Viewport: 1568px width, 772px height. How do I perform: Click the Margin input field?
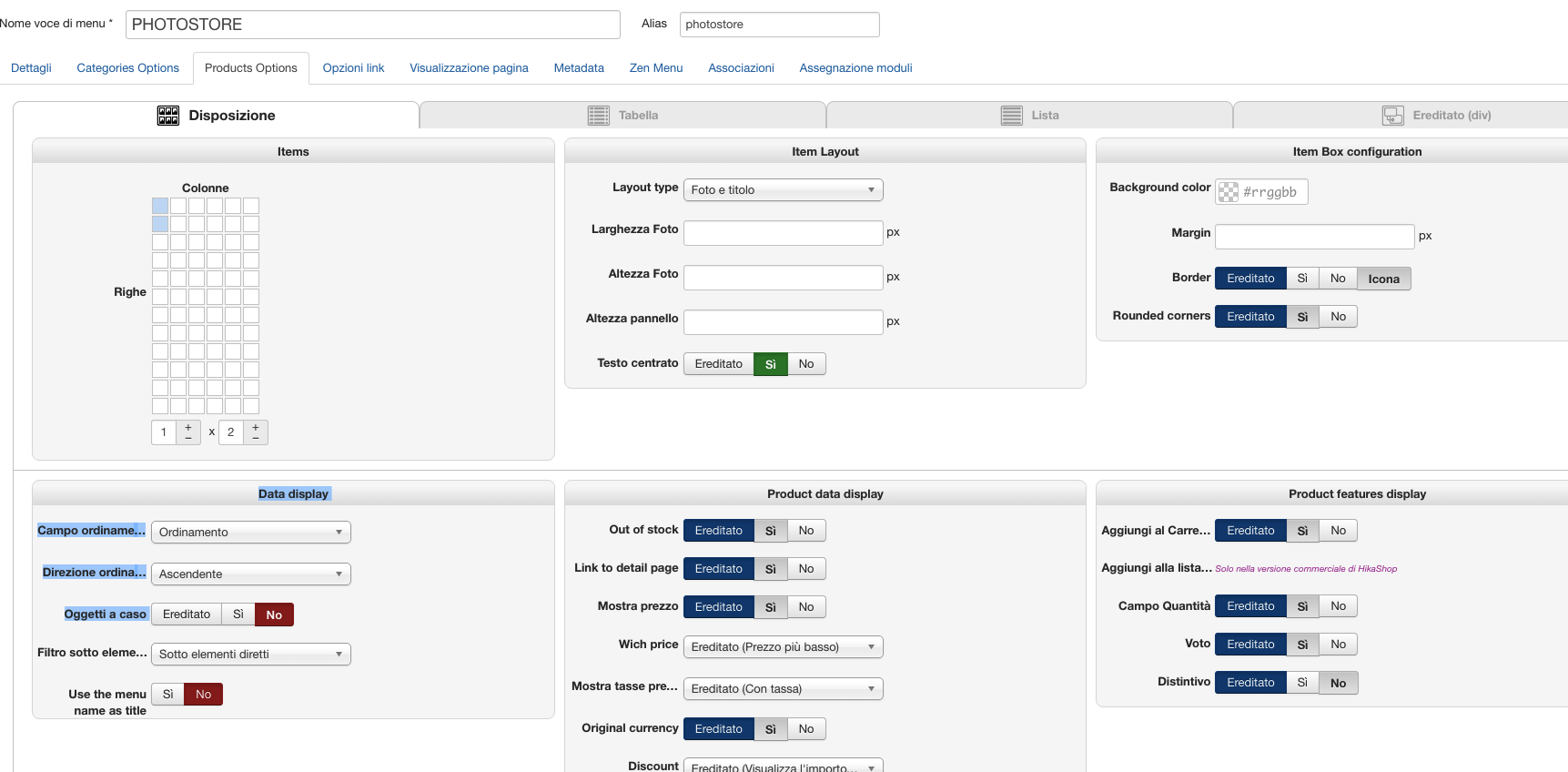(x=1315, y=237)
